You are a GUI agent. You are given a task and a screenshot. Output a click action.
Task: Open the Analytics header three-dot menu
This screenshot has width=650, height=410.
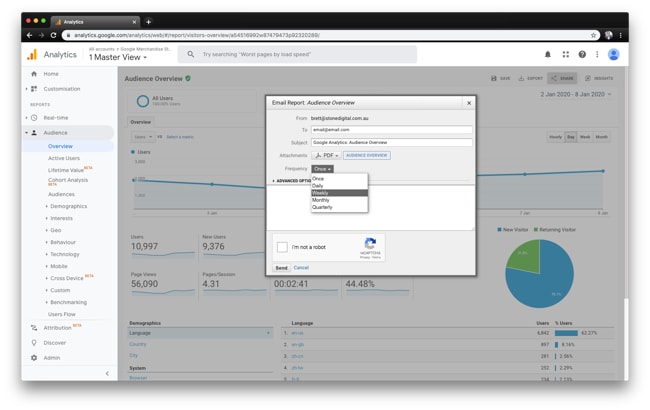597,54
